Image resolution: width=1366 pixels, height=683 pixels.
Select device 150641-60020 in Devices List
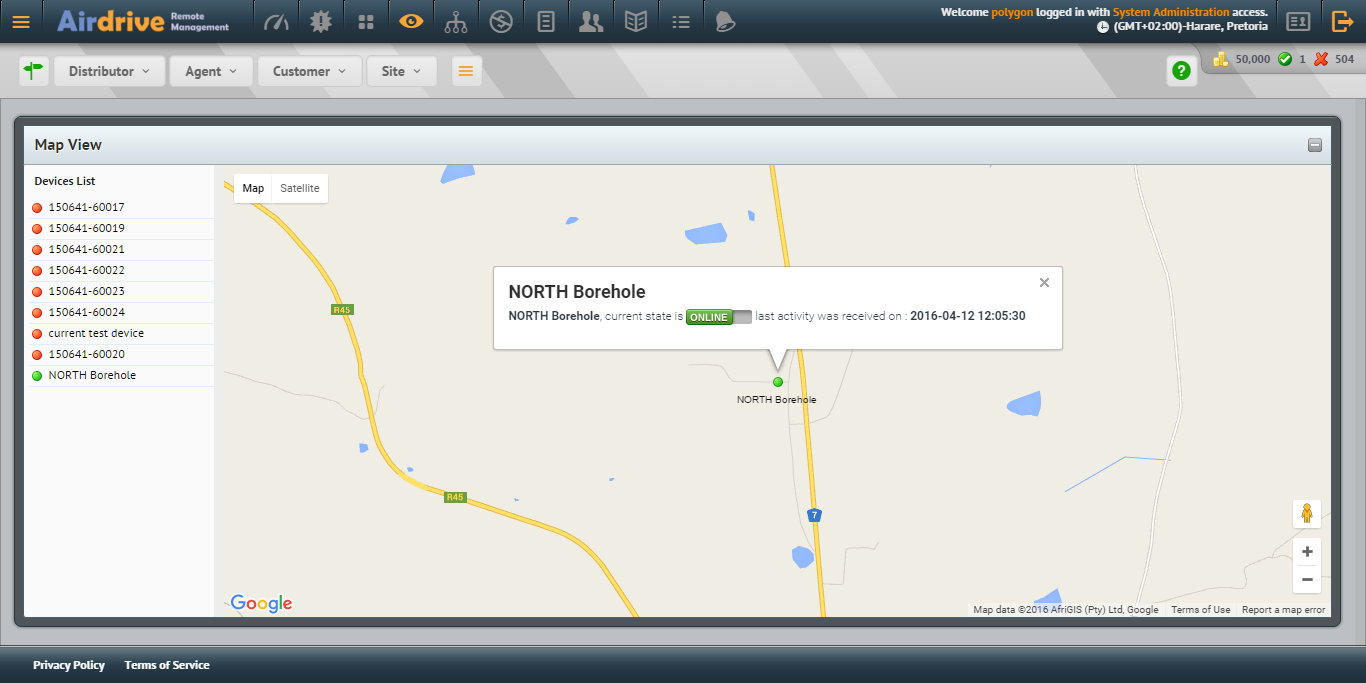[x=120, y=355]
